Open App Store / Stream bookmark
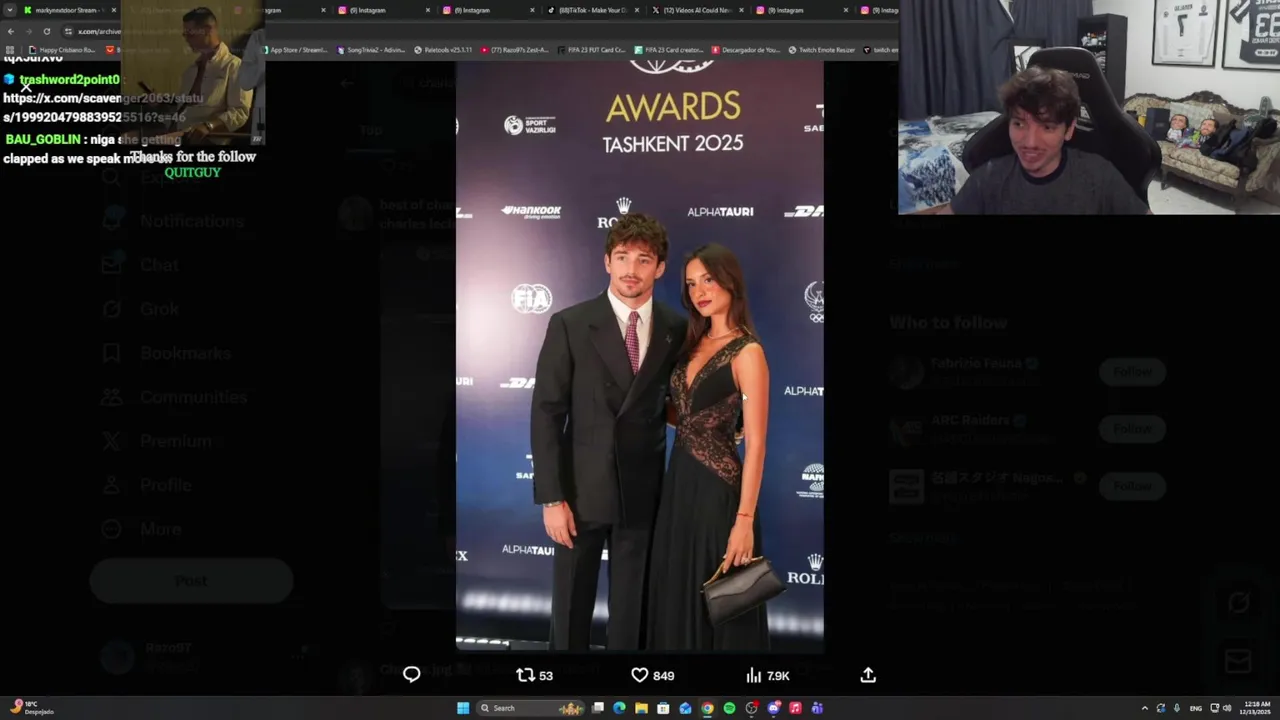1280x720 pixels. pyautogui.click(x=297, y=49)
